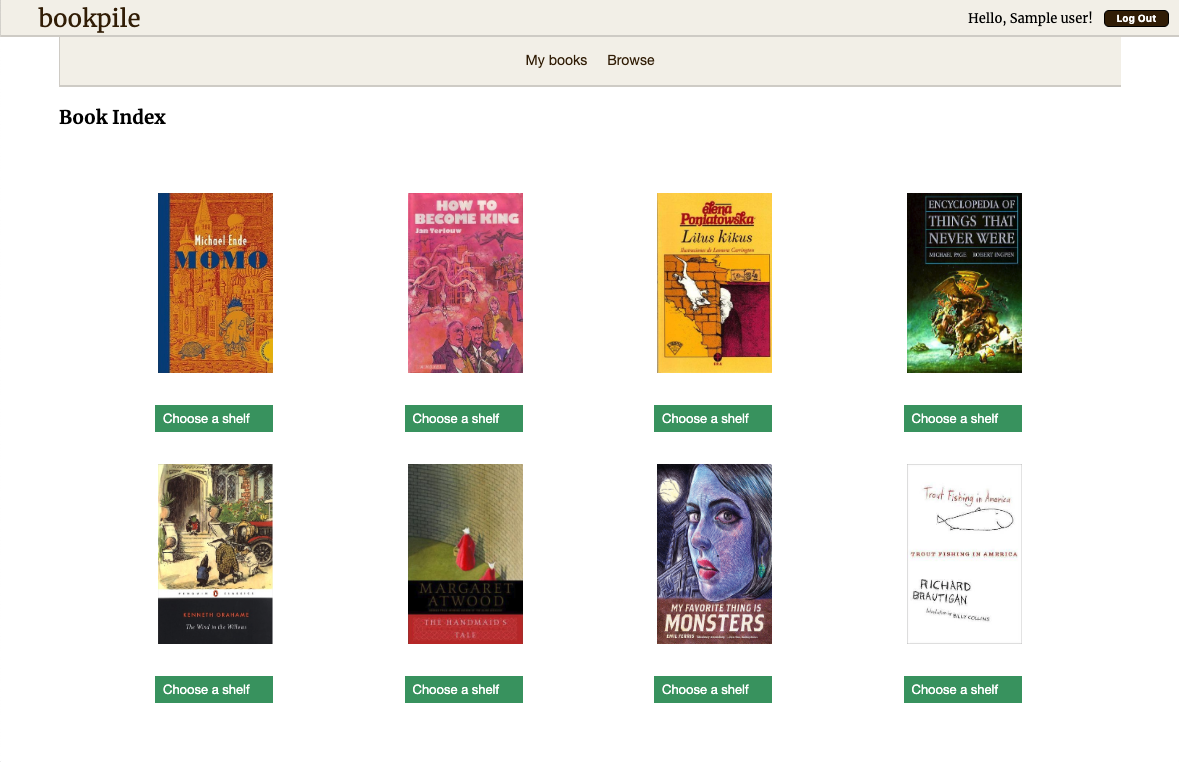This screenshot has width=1179, height=762.
Task: Click the Hello, Sample user! greeting
Action: (x=1029, y=18)
